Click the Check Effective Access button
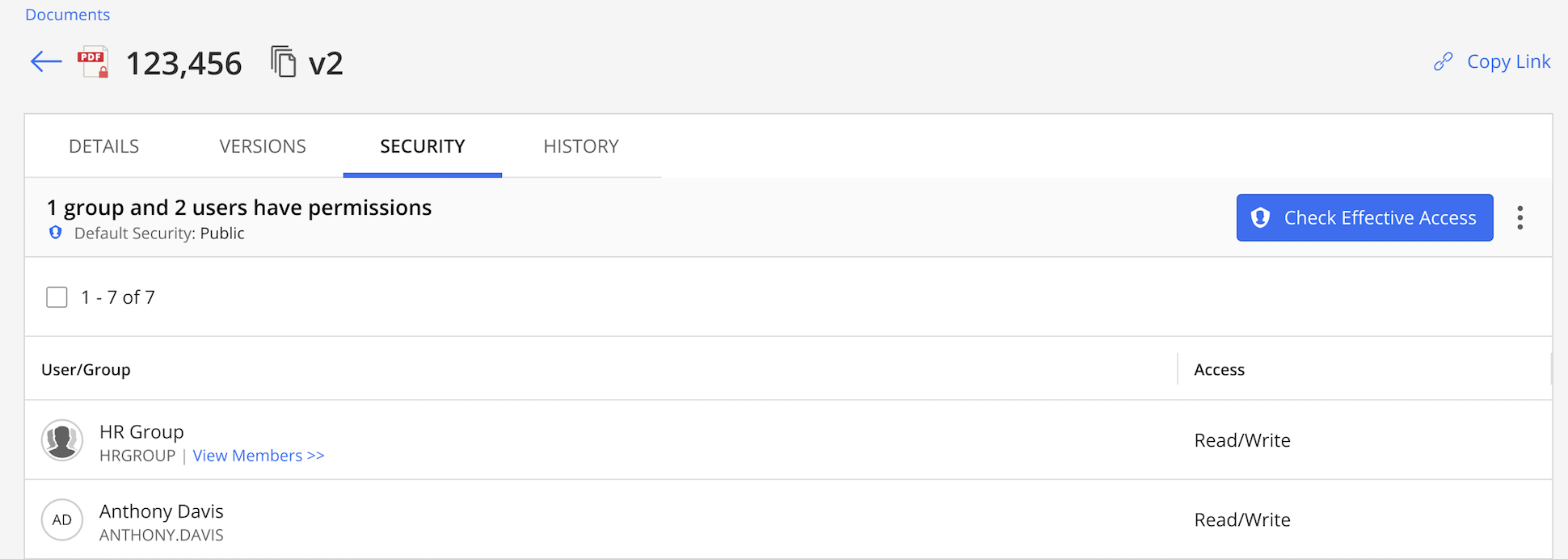 tap(1364, 218)
